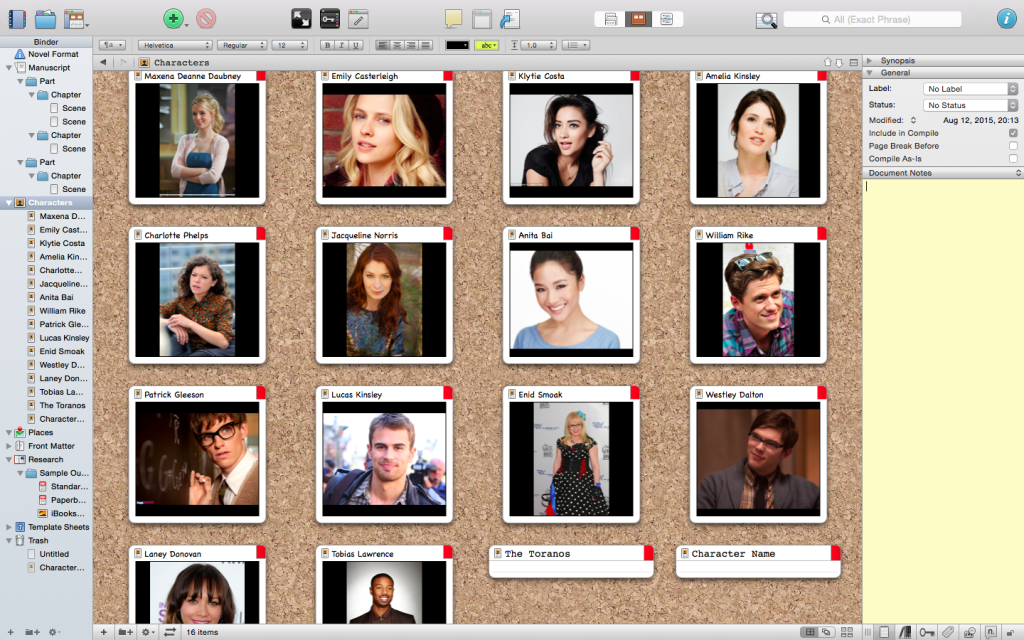Navigate back in editor history
Screen dimensions: 1024x640
click(x=103, y=62)
